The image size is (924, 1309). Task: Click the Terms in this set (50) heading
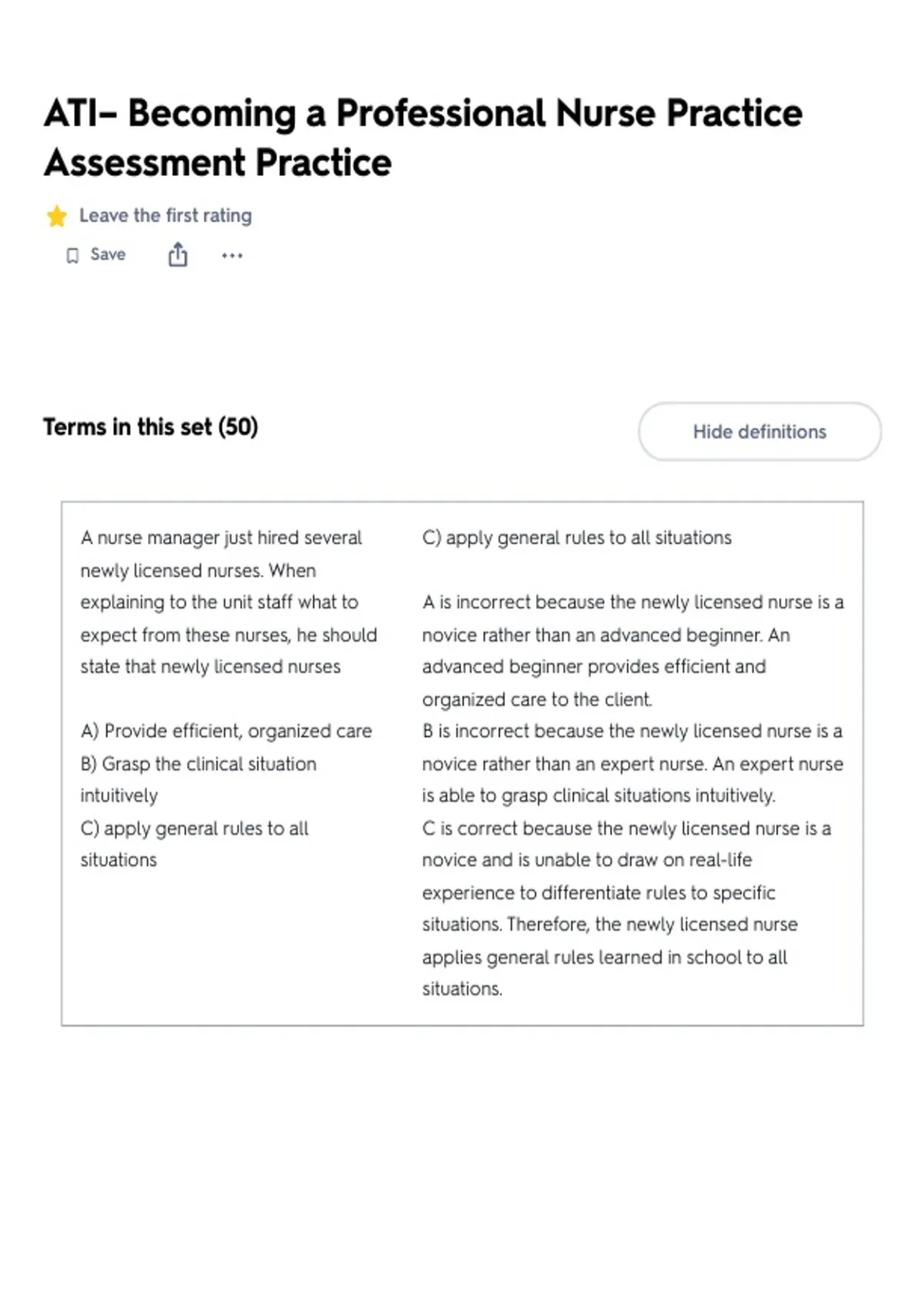tap(151, 427)
